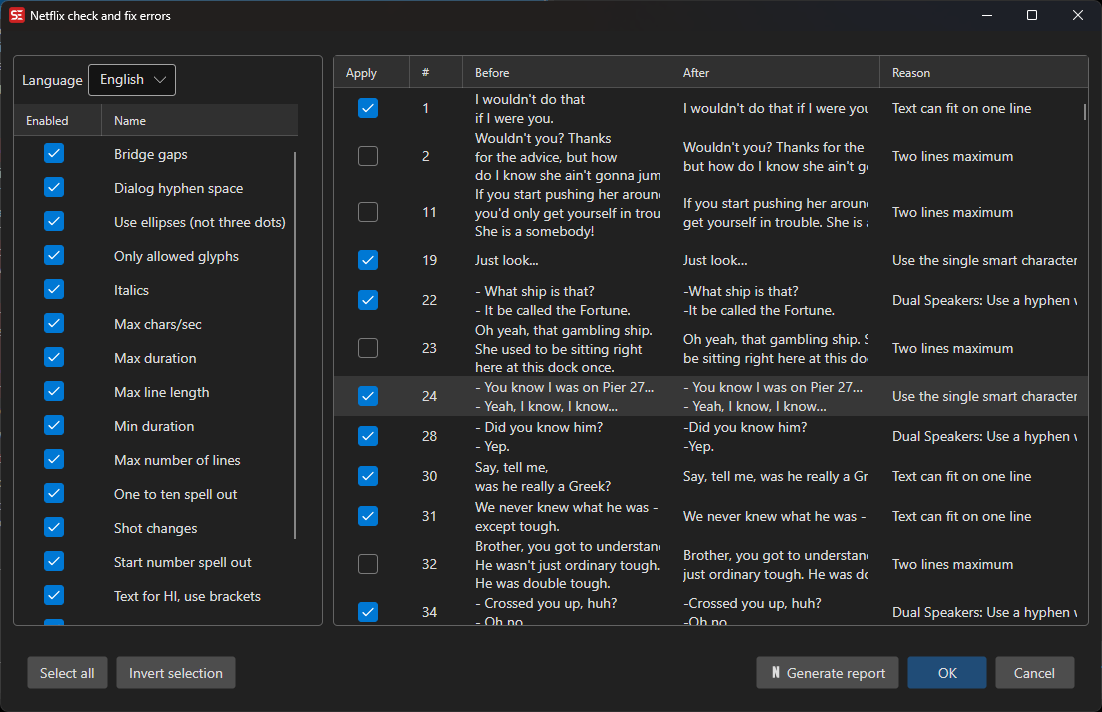Maximize the Netflix check window

pyautogui.click(x=1032, y=15)
